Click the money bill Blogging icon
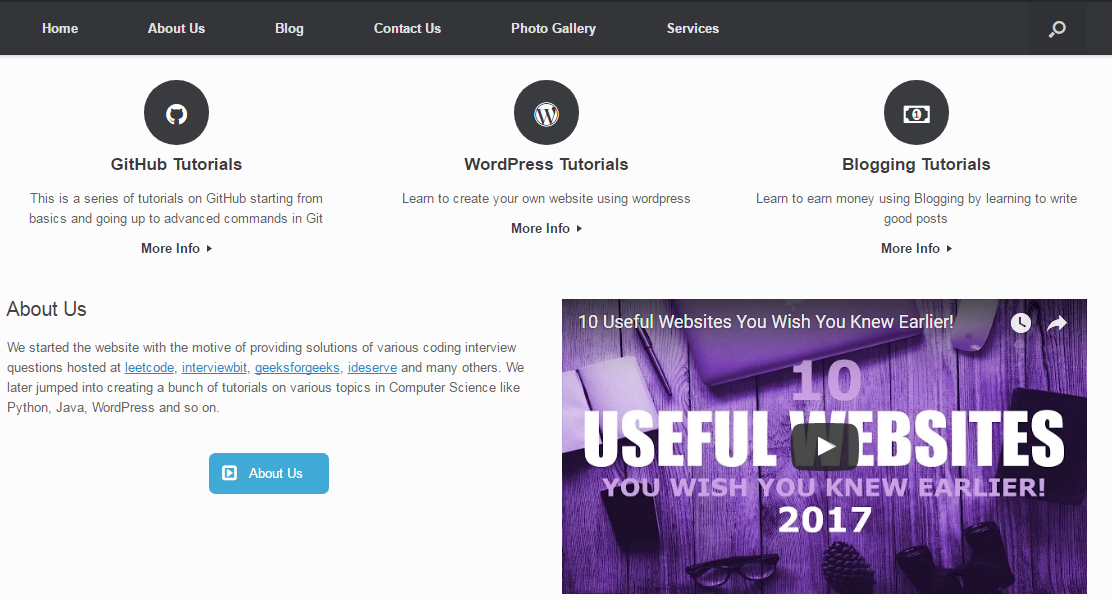Viewport: 1112px width, 600px height. click(x=916, y=113)
